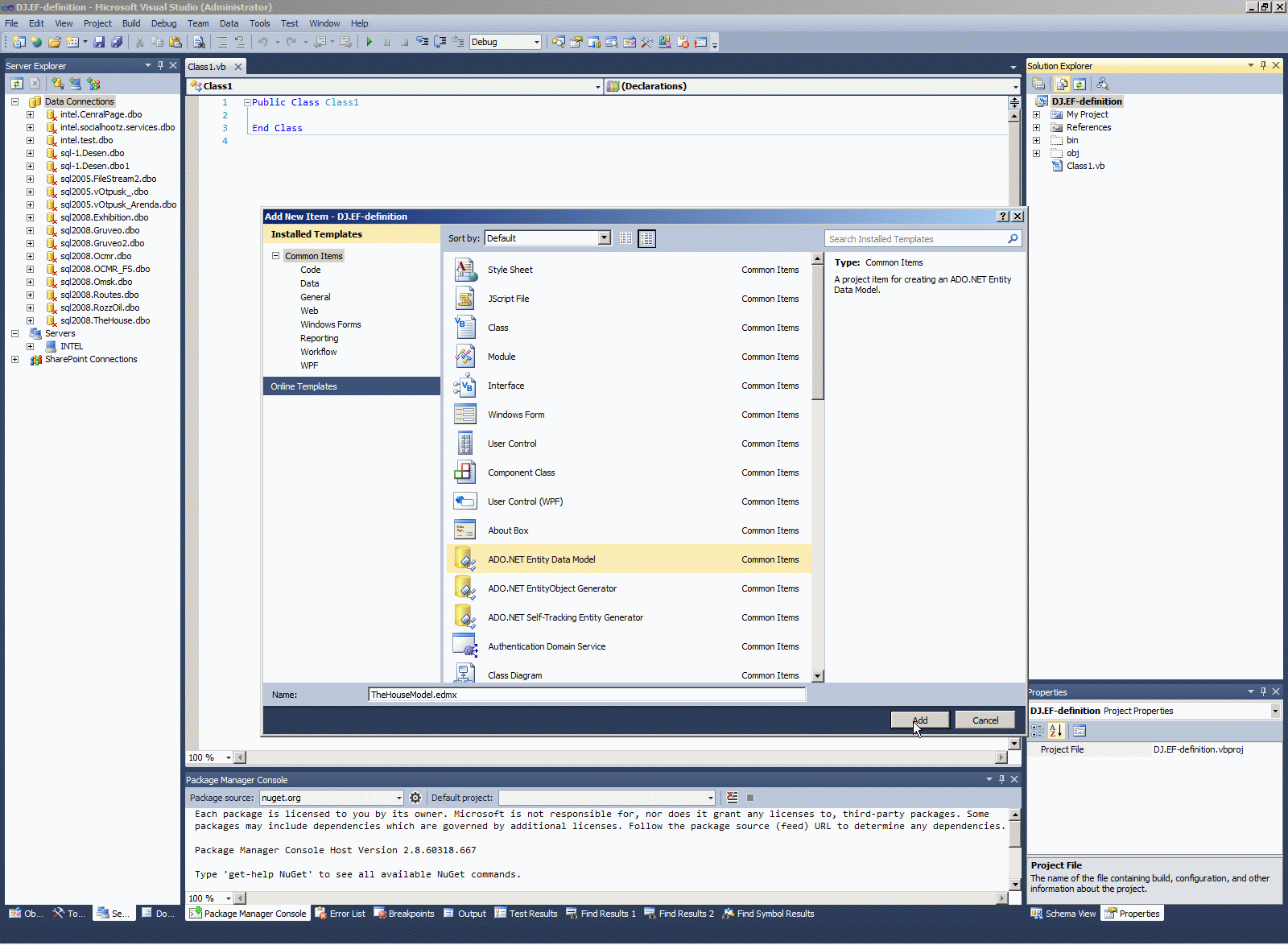This screenshot has height=945, width=1288.
Task: Click the search magnifier in template search box
Action: point(1013,238)
